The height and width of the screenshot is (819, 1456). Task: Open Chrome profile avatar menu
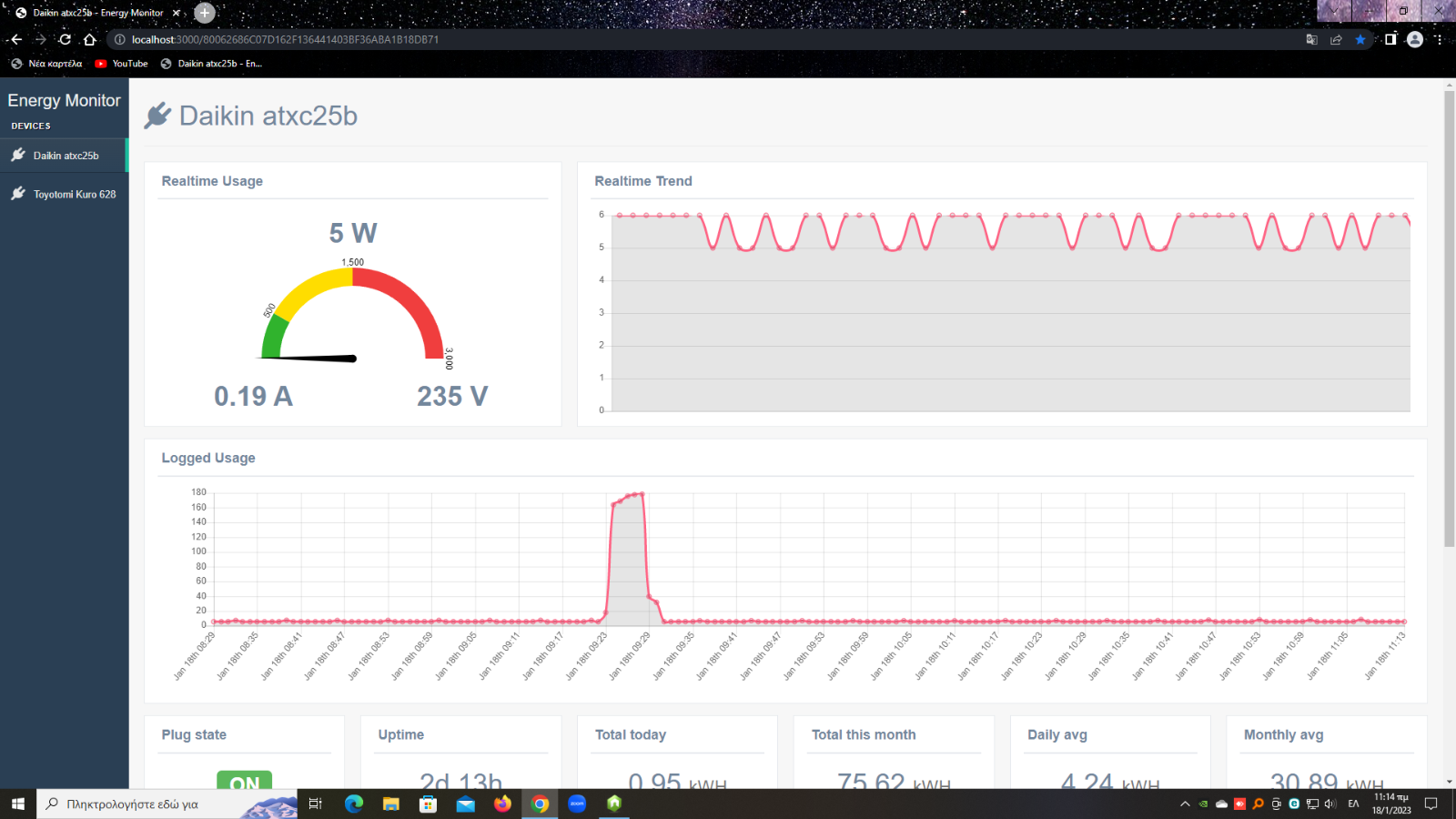[x=1414, y=39]
